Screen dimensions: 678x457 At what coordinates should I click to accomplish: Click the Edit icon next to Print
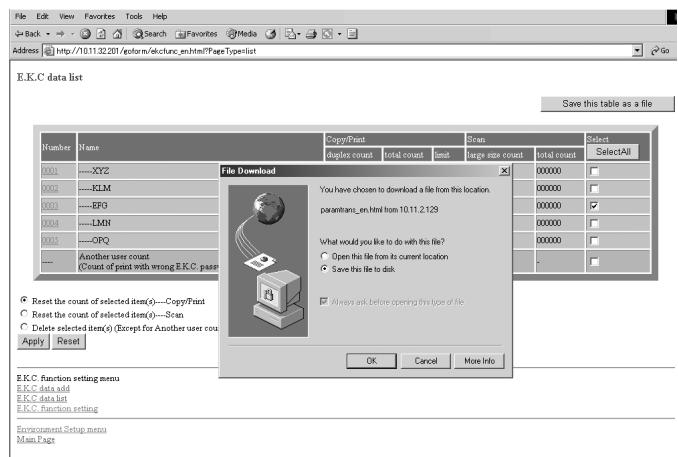327,34
